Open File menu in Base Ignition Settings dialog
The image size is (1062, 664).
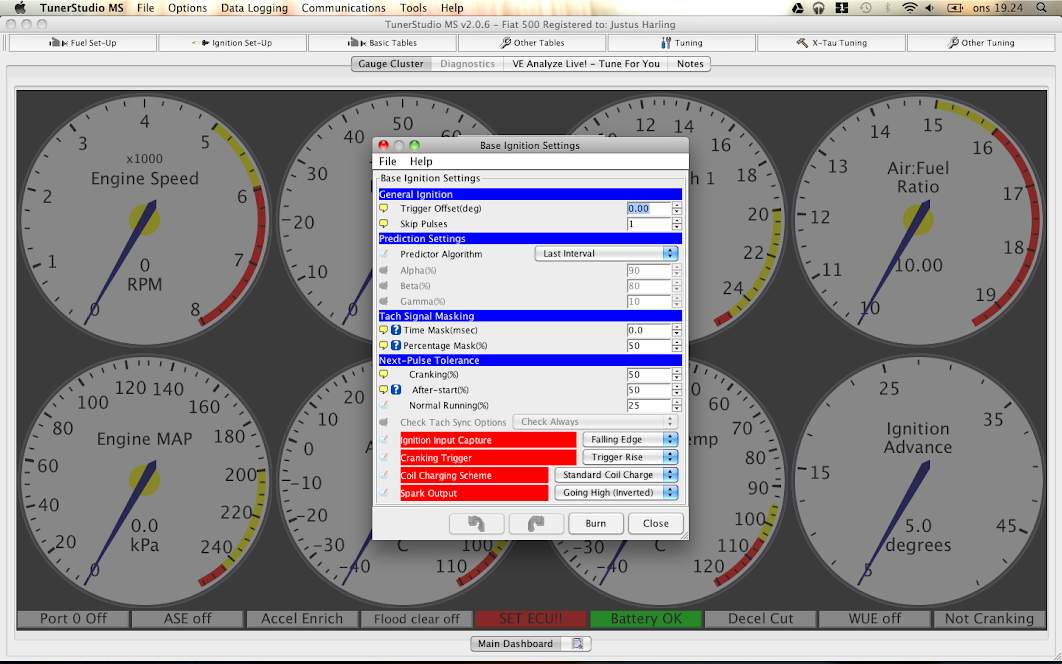pos(387,161)
